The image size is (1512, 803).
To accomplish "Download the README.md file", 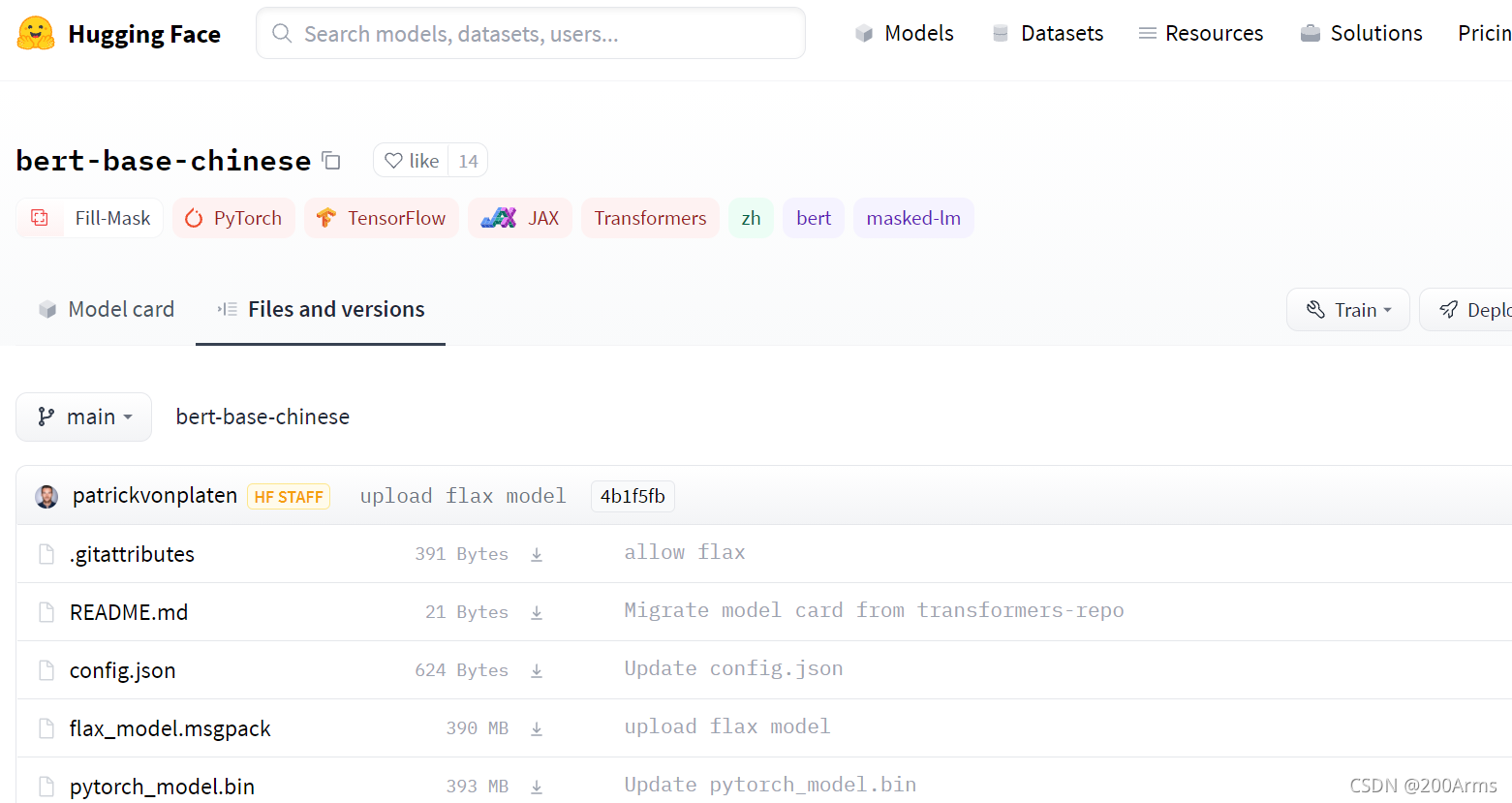I will (537, 612).
